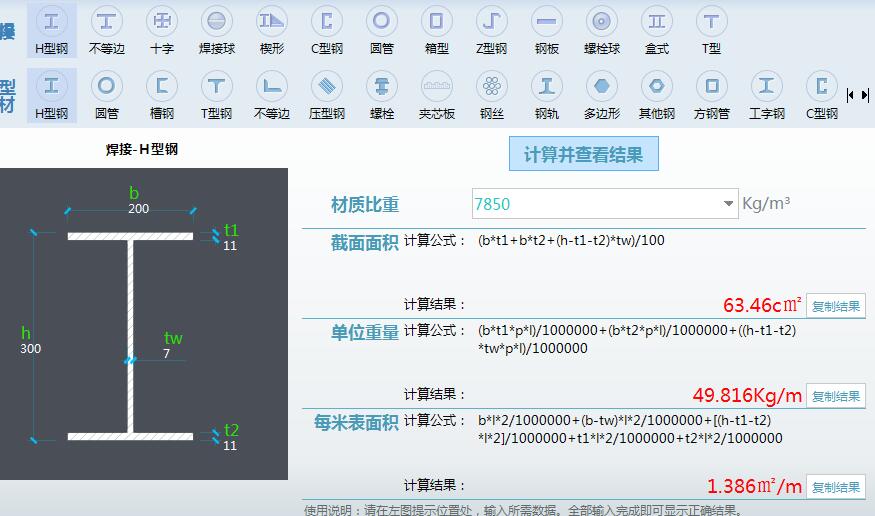875x516 pixels.
Task: Pick the T型 section icon
Action: 711,30
